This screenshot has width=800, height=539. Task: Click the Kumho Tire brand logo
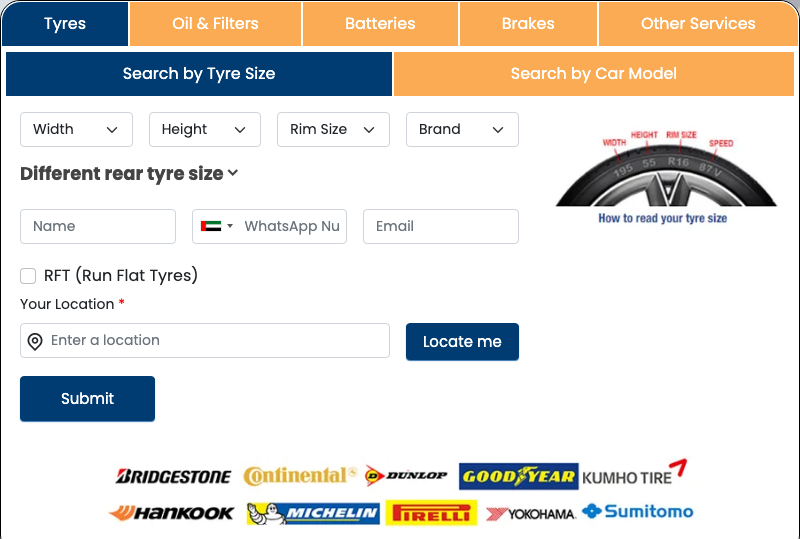point(634,473)
